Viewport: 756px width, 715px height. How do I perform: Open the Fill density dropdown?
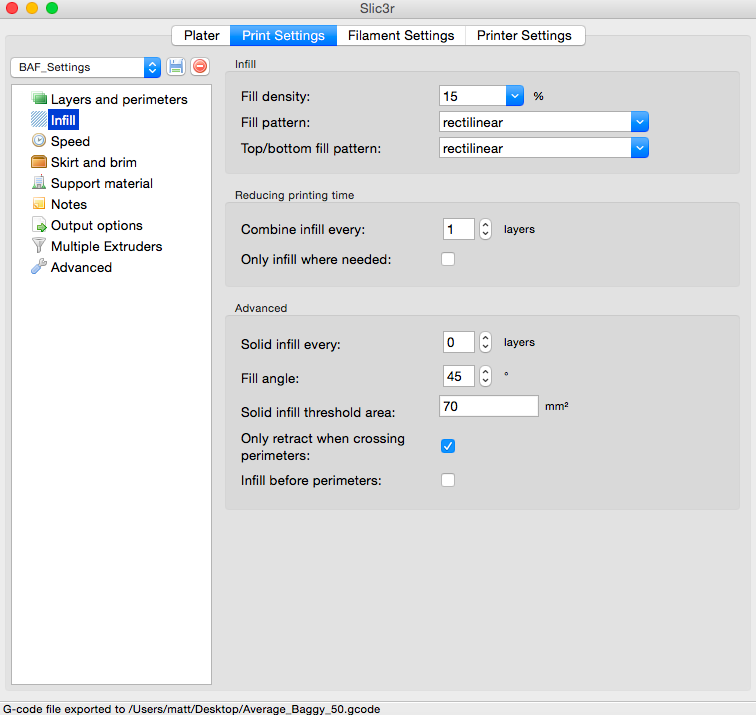(515, 96)
